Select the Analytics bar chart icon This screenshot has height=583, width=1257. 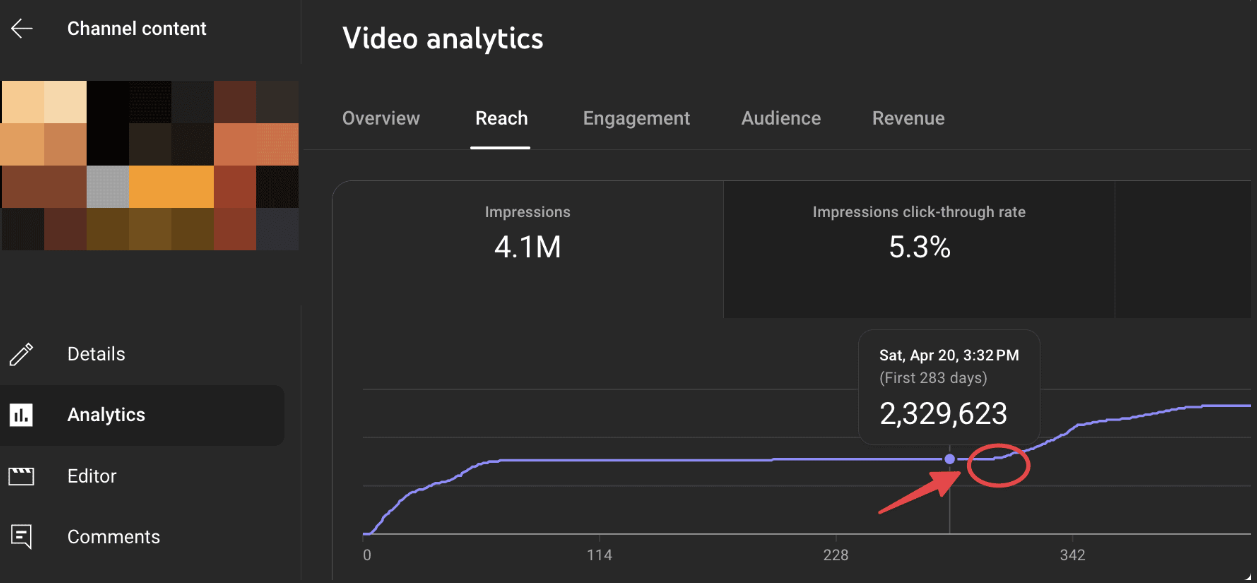point(21,415)
